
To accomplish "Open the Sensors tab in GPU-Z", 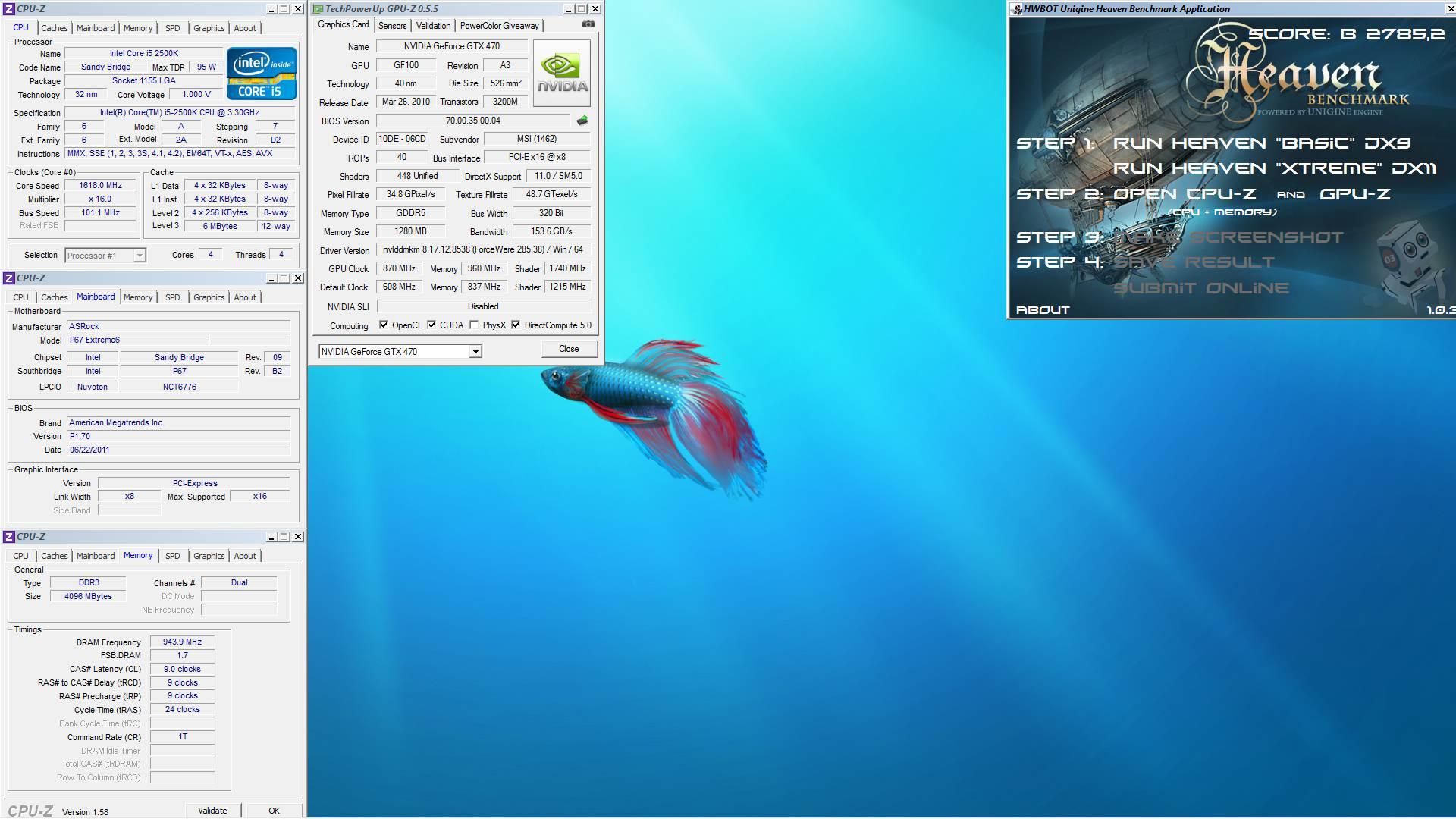I will click(392, 26).
